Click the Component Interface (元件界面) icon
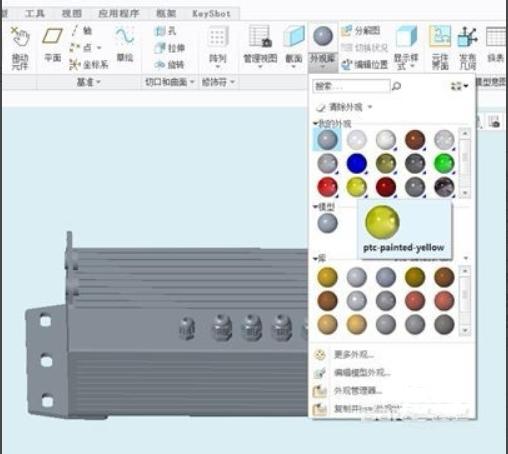This screenshot has width=508, height=454. tap(440, 36)
